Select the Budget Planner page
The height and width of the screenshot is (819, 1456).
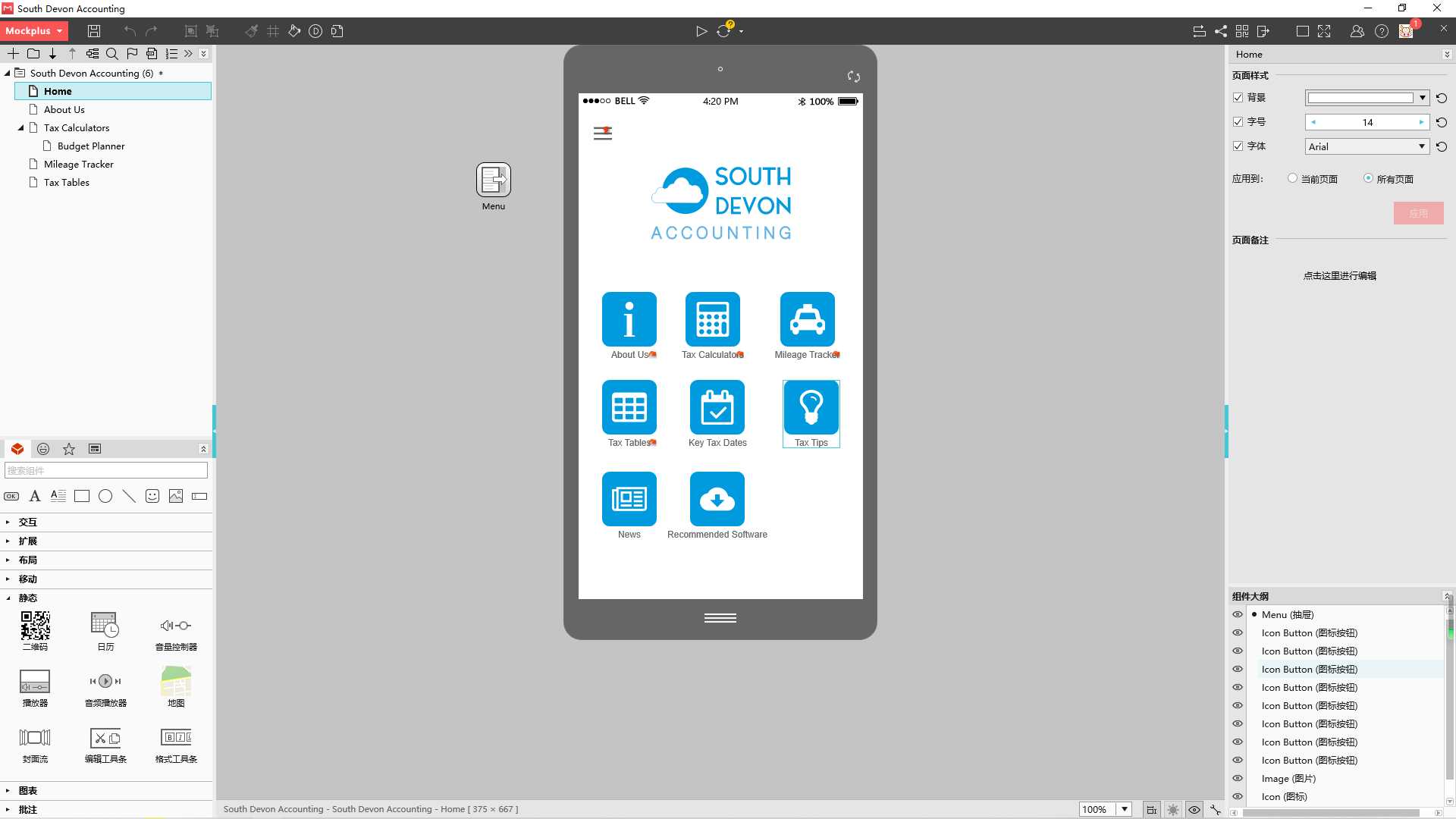[x=91, y=146]
